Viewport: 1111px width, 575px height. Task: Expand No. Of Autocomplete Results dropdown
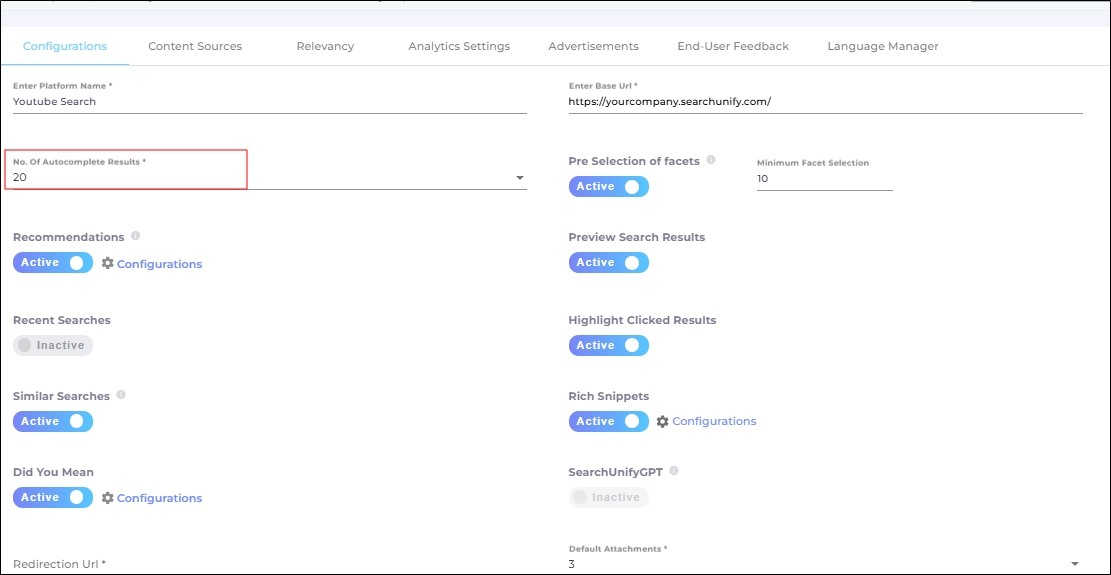click(519, 178)
